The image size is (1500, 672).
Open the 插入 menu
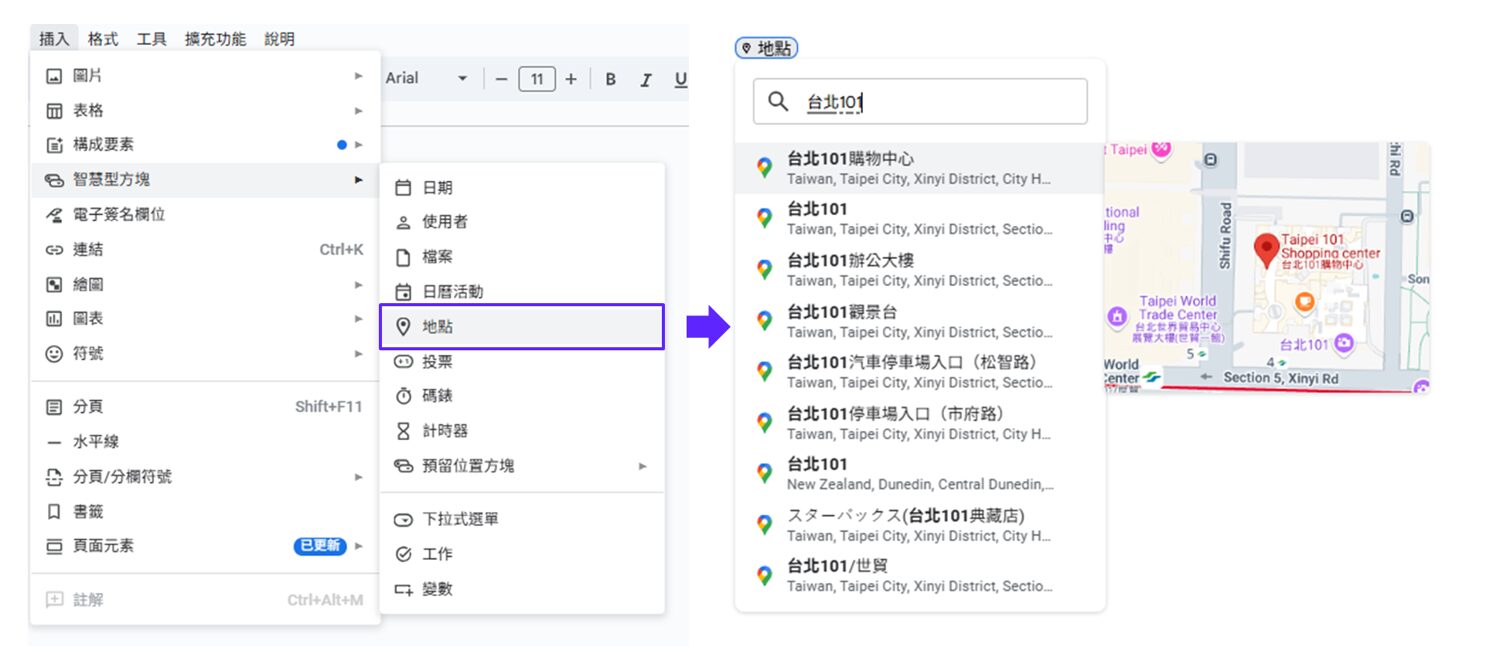(x=54, y=39)
